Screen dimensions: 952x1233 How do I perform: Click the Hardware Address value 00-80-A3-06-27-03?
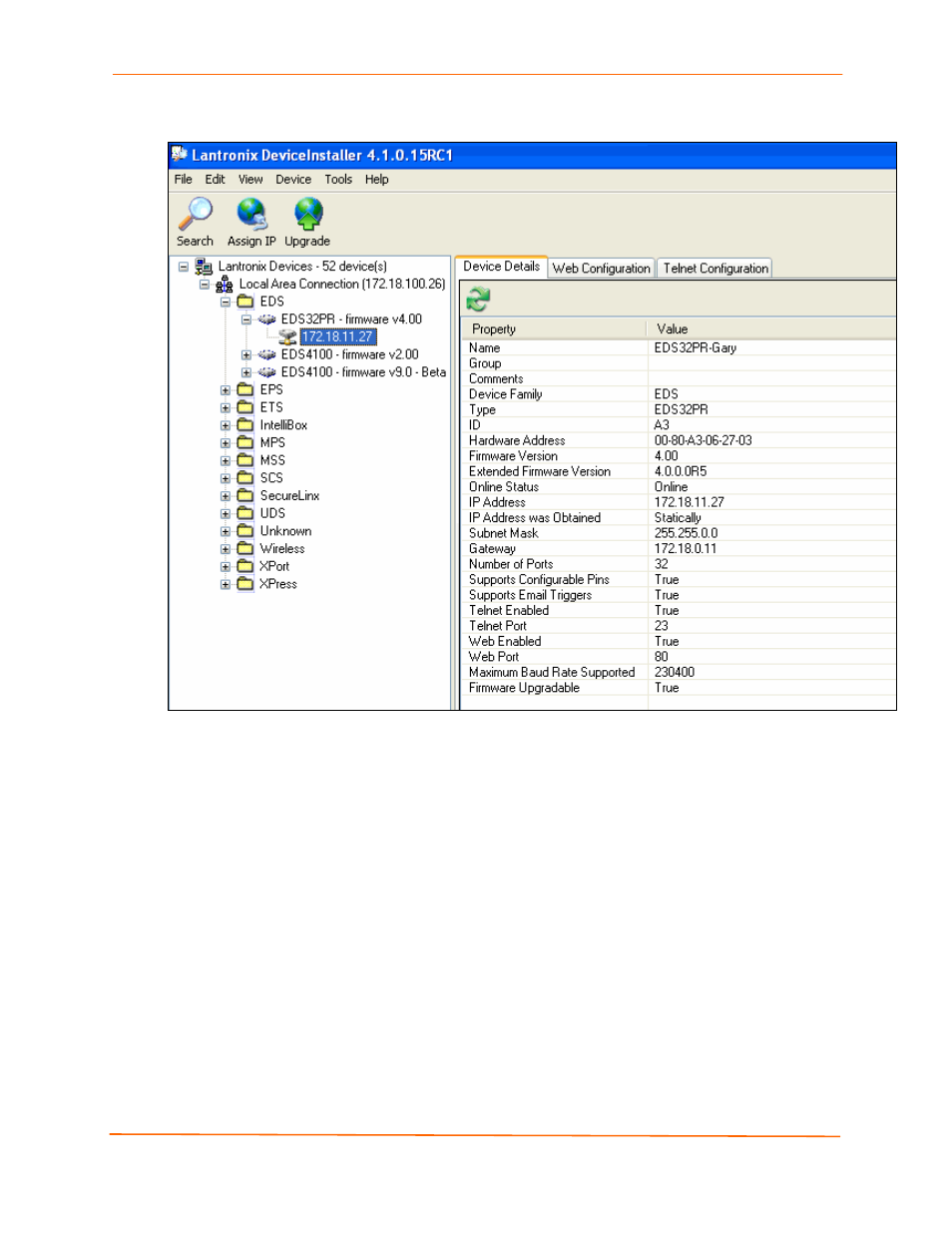(x=704, y=441)
